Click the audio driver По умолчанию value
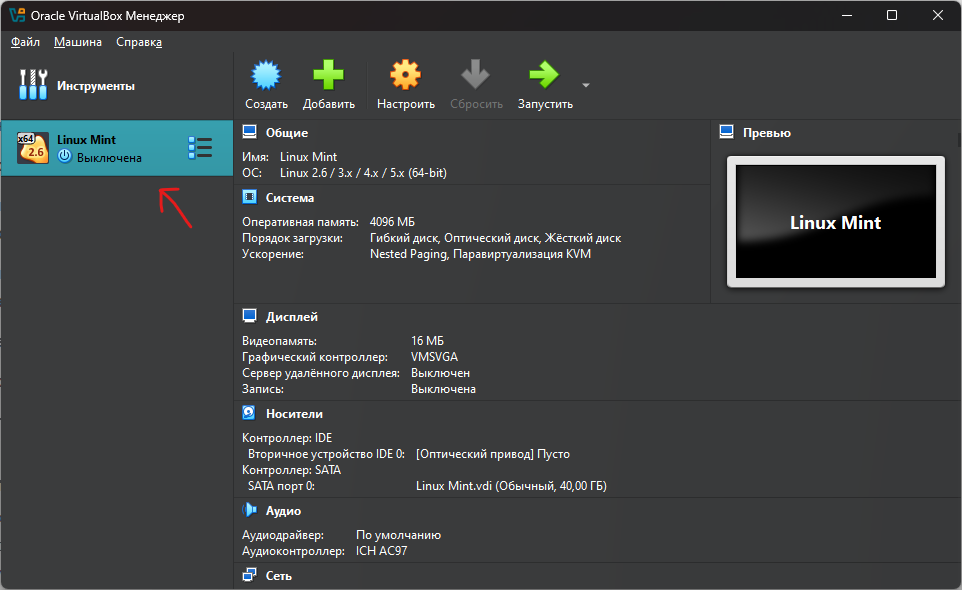 [x=398, y=534]
